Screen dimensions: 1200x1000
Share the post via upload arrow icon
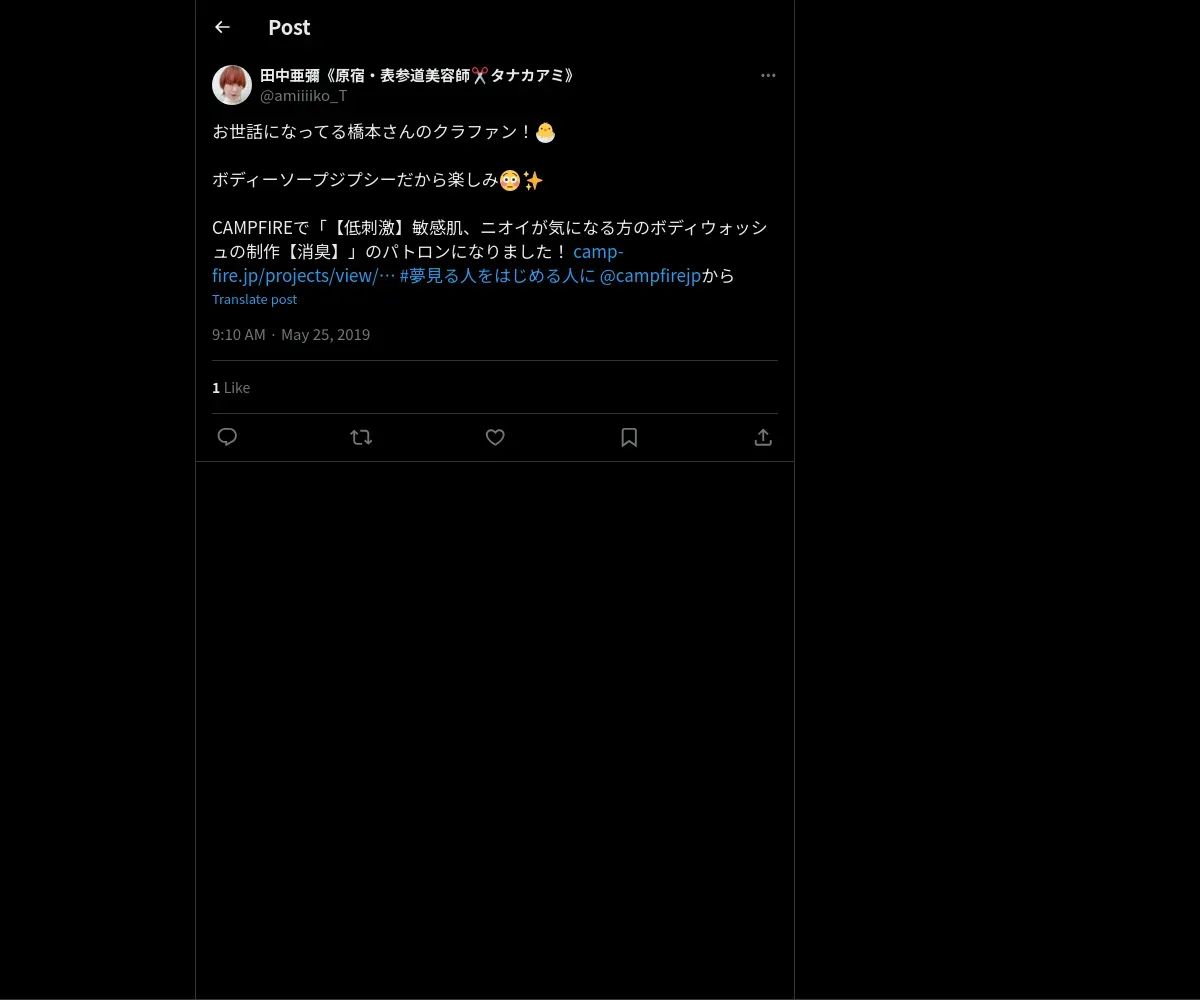[763, 437]
